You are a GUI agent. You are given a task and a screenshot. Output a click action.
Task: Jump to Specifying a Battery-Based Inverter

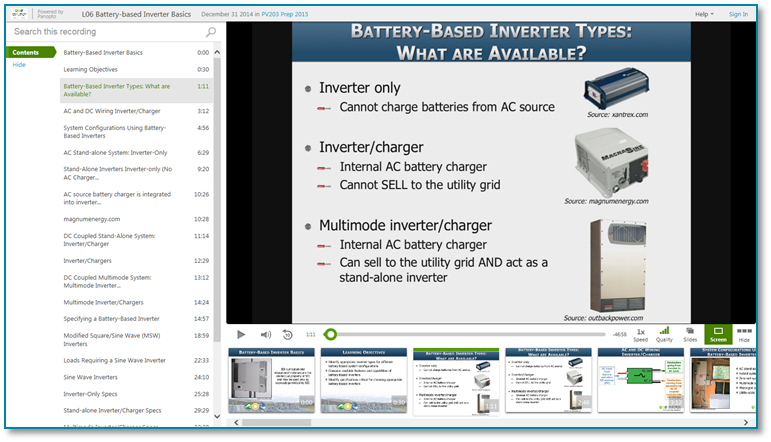[x=136, y=319]
